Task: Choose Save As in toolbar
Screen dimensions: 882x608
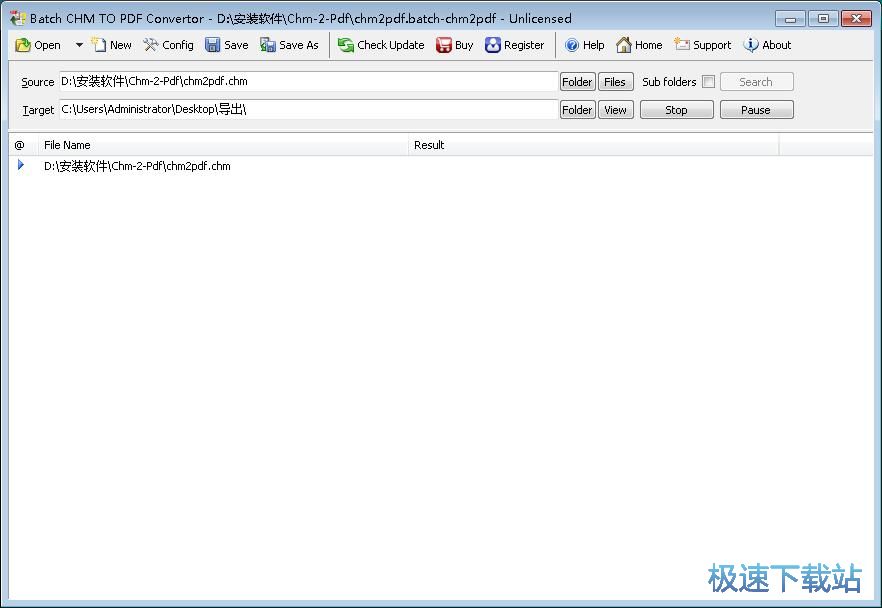Action: pyautogui.click(x=289, y=45)
